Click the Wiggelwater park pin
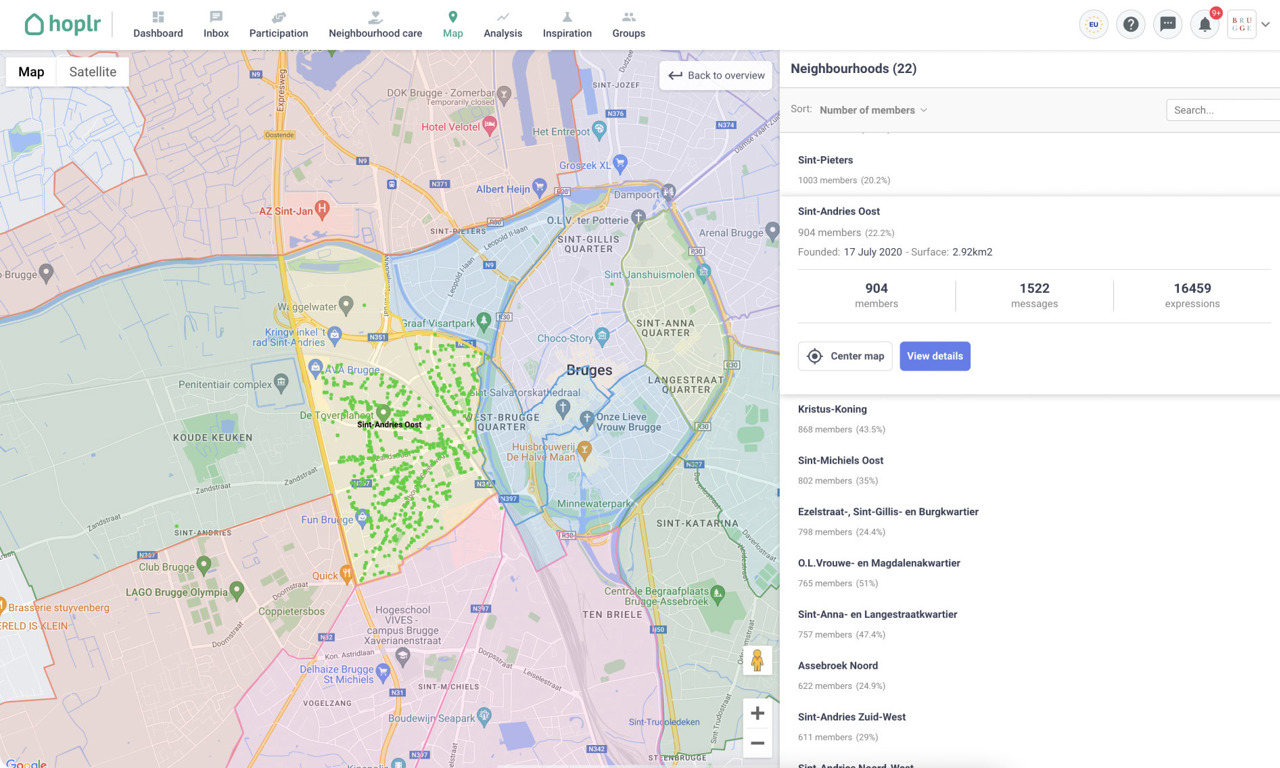Screen dimensions: 1280x768 click(346, 303)
